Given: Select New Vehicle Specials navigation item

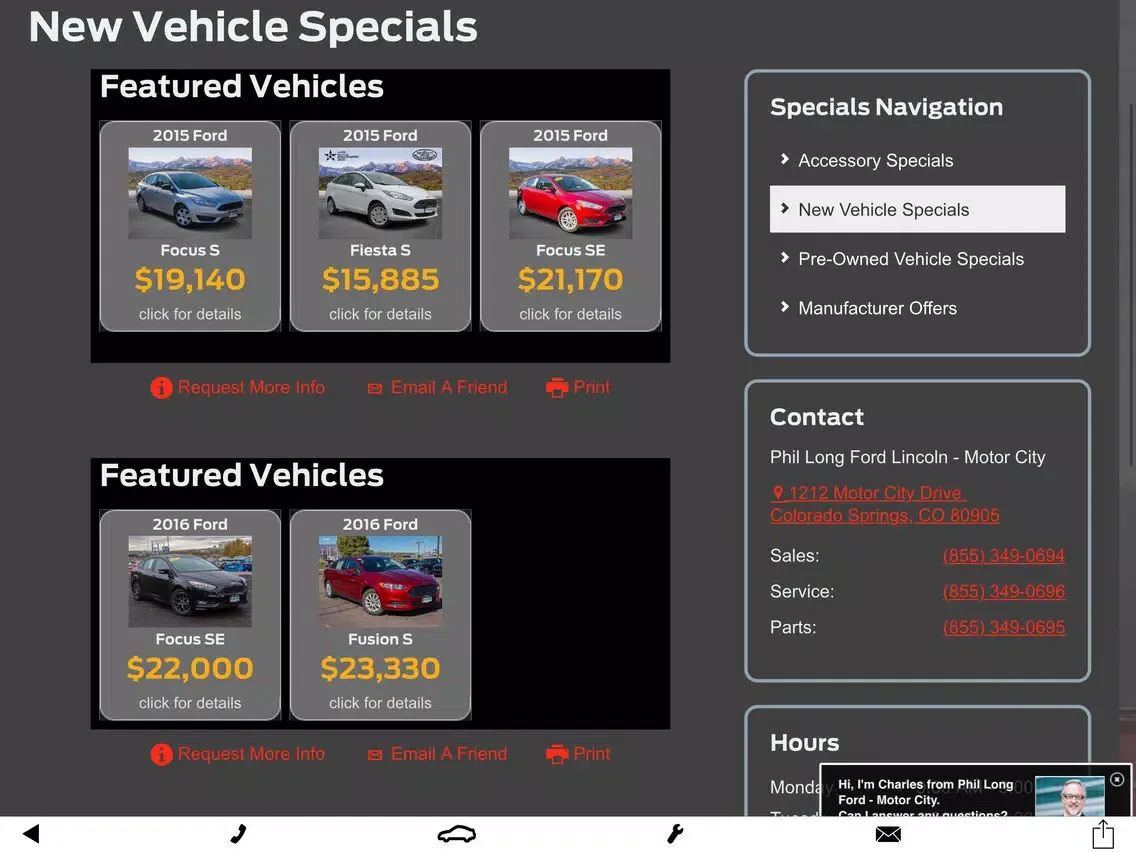Looking at the screenshot, I should (x=917, y=209).
